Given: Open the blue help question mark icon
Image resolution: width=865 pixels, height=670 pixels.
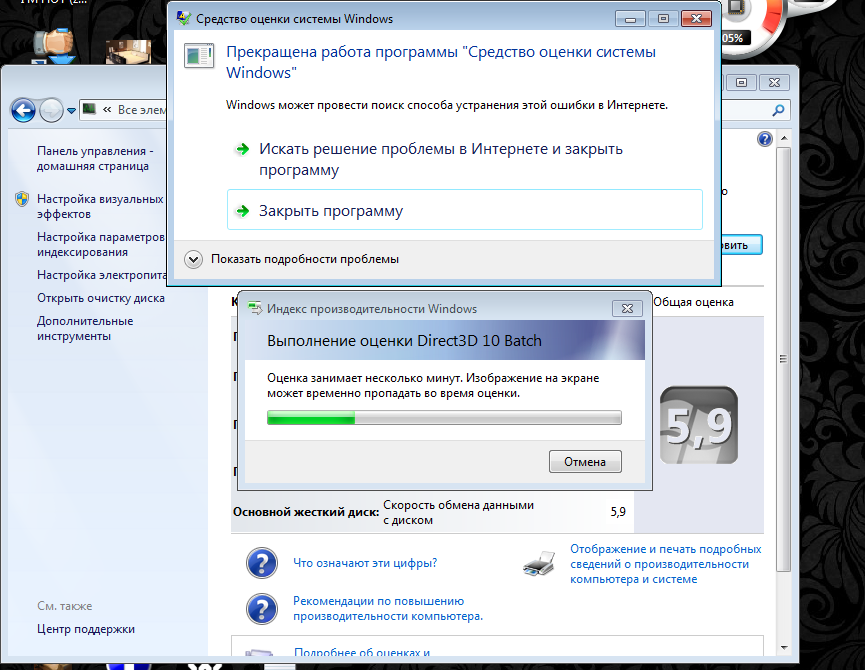Looking at the screenshot, I should (765, 139).
